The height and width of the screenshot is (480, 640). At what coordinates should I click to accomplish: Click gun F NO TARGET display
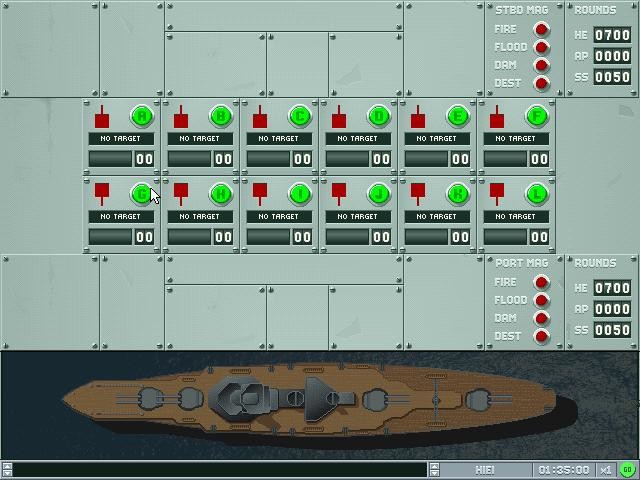[516, 139]
